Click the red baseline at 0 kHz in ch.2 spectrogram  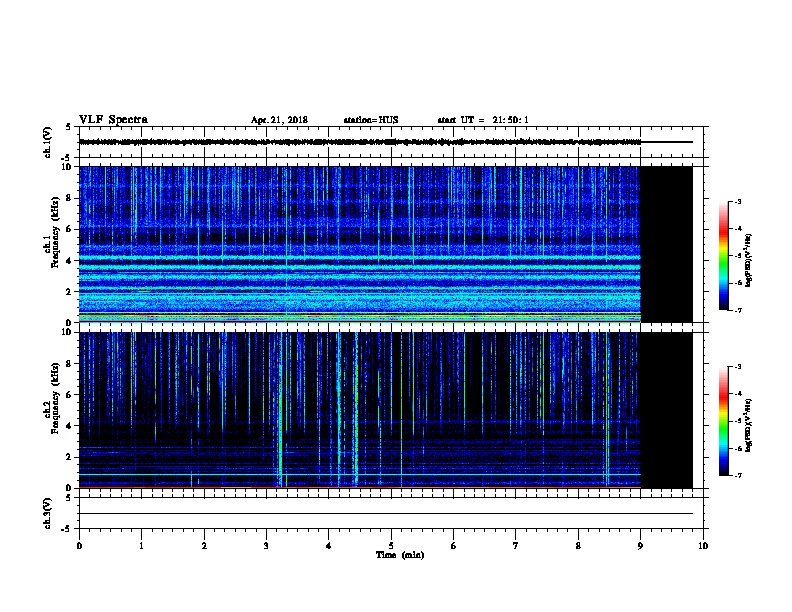[360, 487]
